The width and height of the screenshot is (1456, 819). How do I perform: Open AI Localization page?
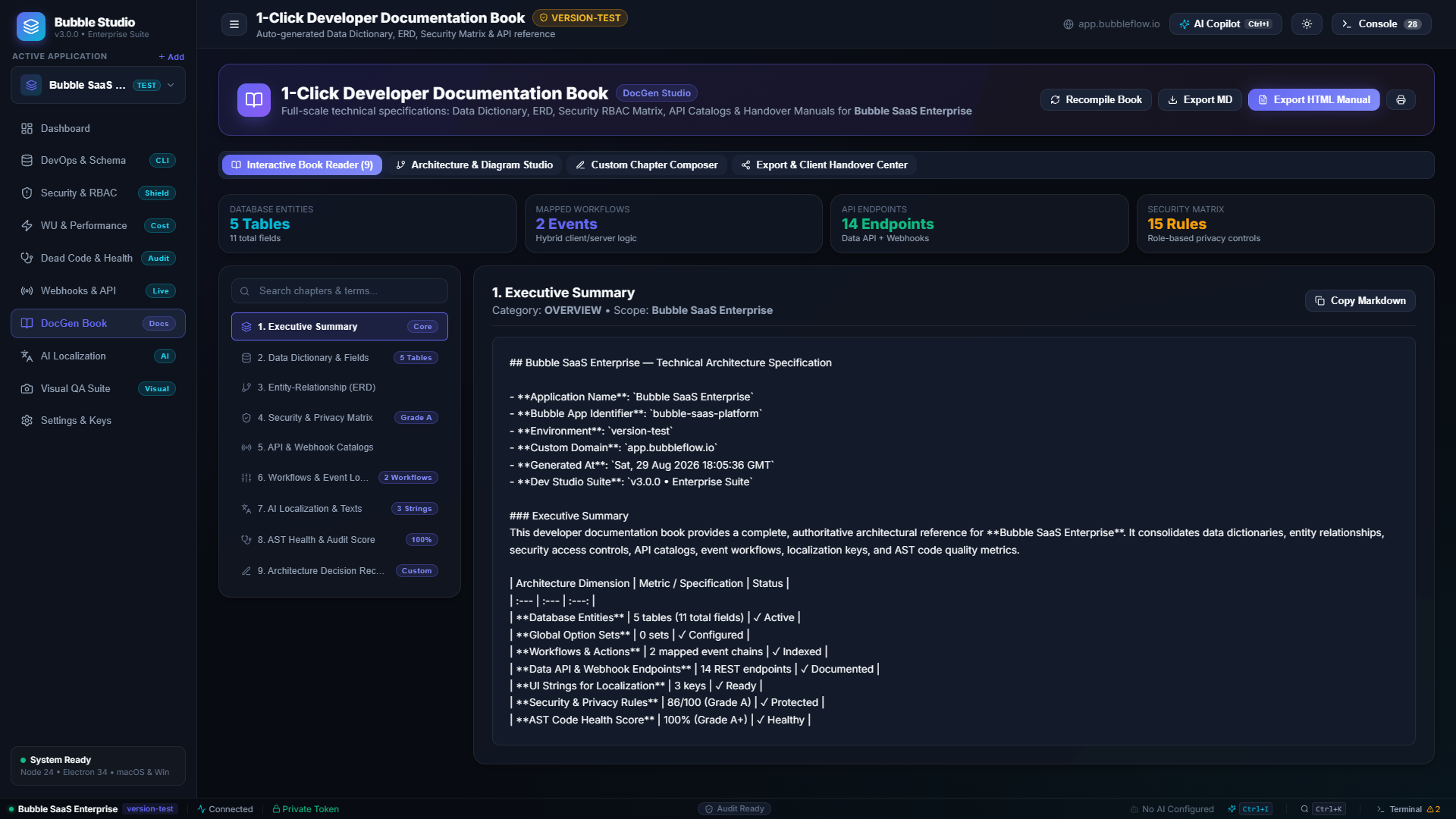[98, 356]
